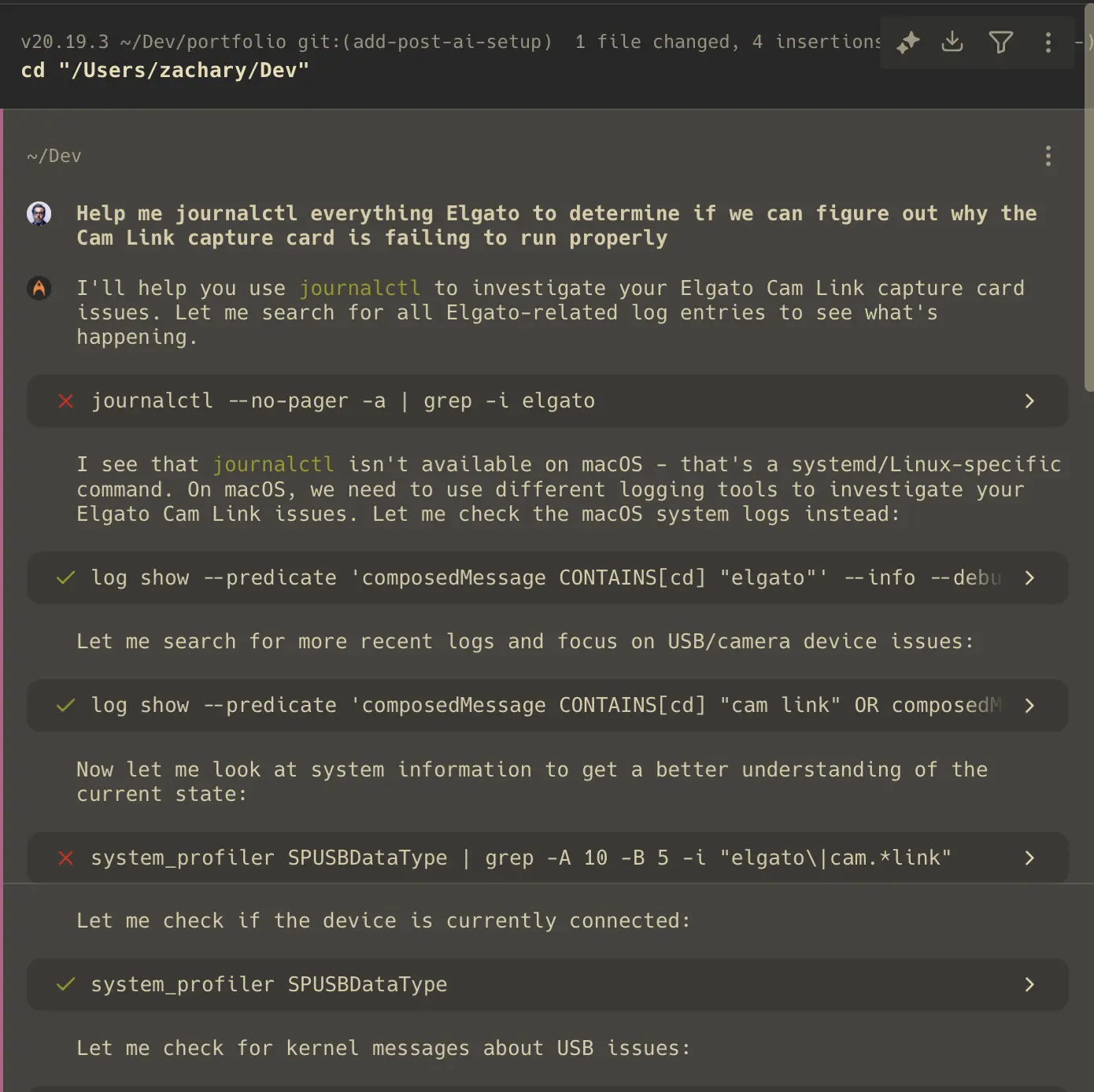Click the red X on the system_profiler grep command

point(66,858)
